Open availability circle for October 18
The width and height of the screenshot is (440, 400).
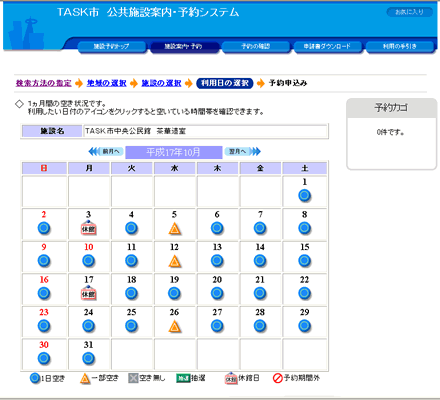pos(131,293)
